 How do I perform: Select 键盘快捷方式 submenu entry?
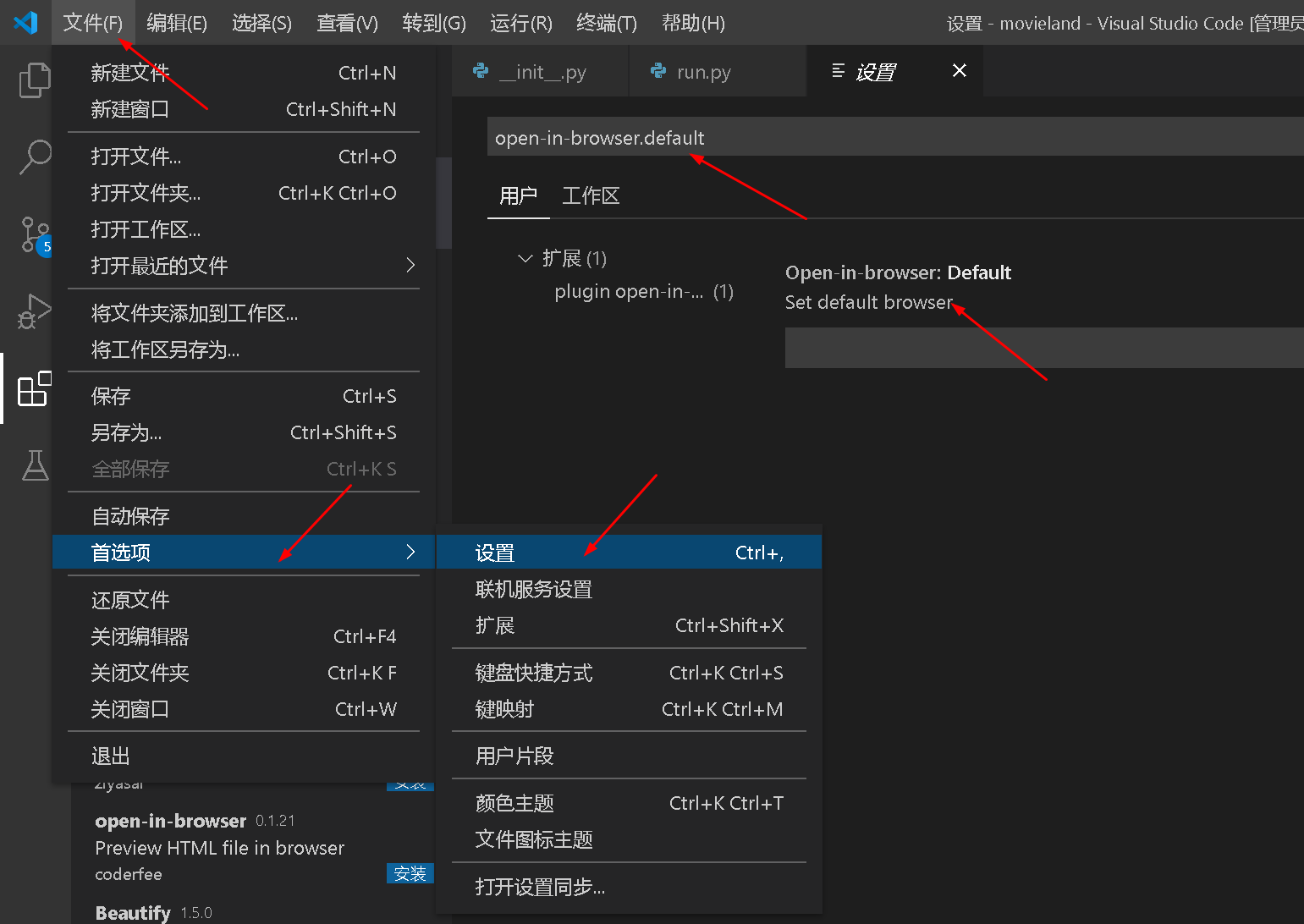tap(629, 673)
